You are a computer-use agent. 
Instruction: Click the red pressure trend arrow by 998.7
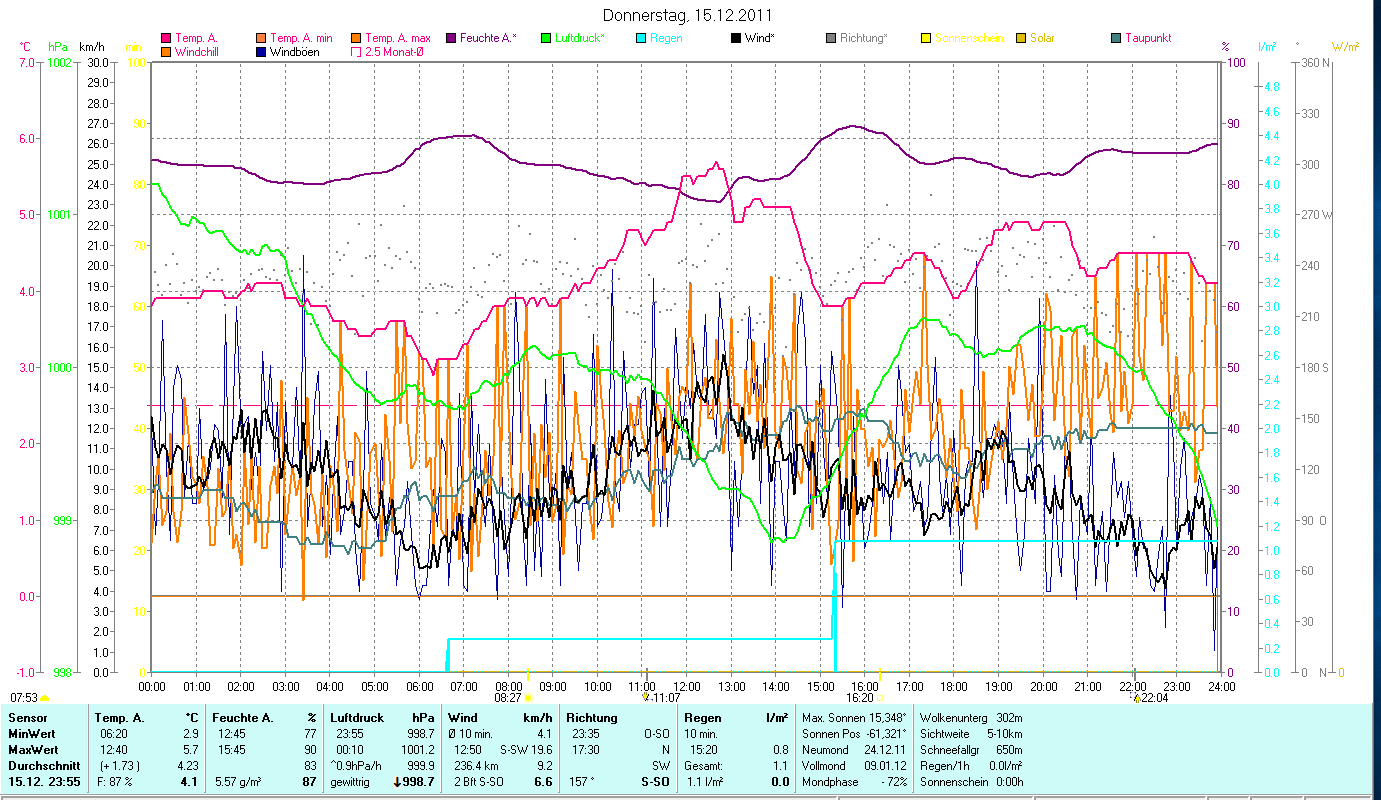[x=398, y=782]
